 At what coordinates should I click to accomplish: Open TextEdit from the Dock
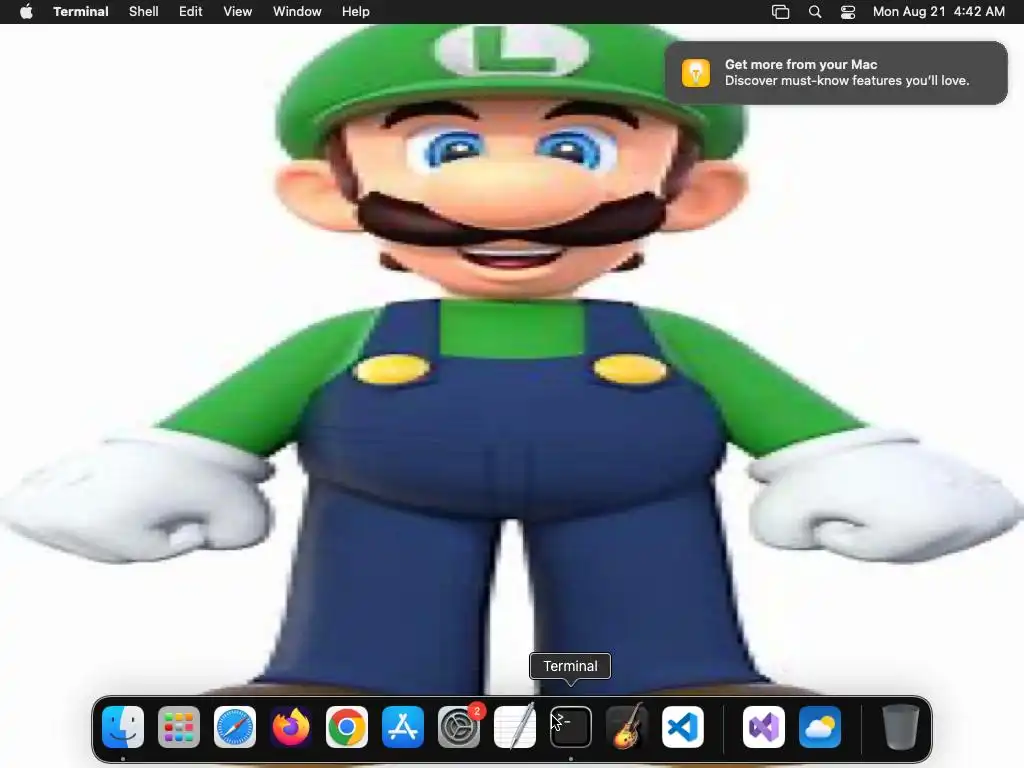515,727
